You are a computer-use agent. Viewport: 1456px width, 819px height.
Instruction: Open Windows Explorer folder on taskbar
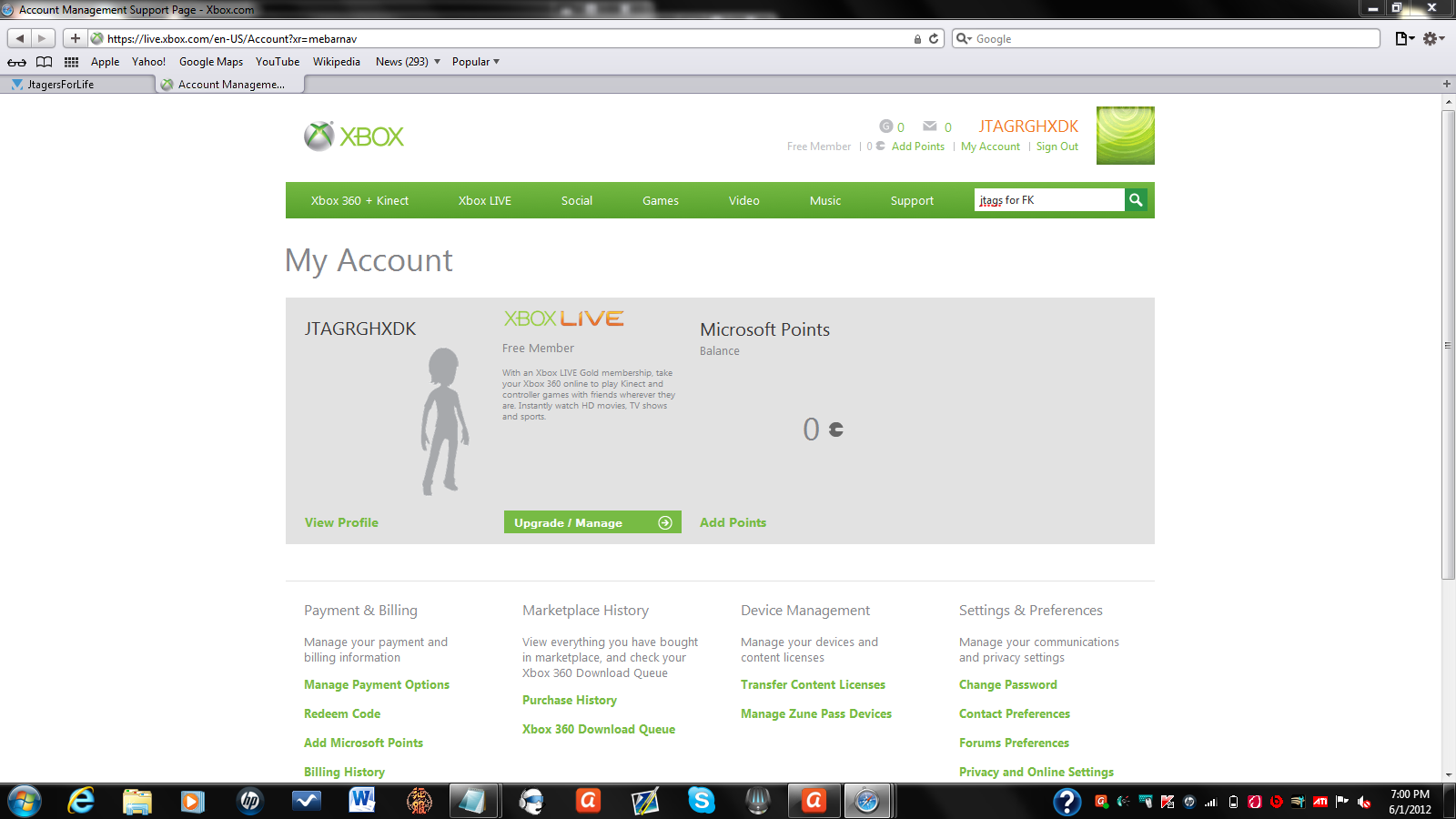(137, 801)
